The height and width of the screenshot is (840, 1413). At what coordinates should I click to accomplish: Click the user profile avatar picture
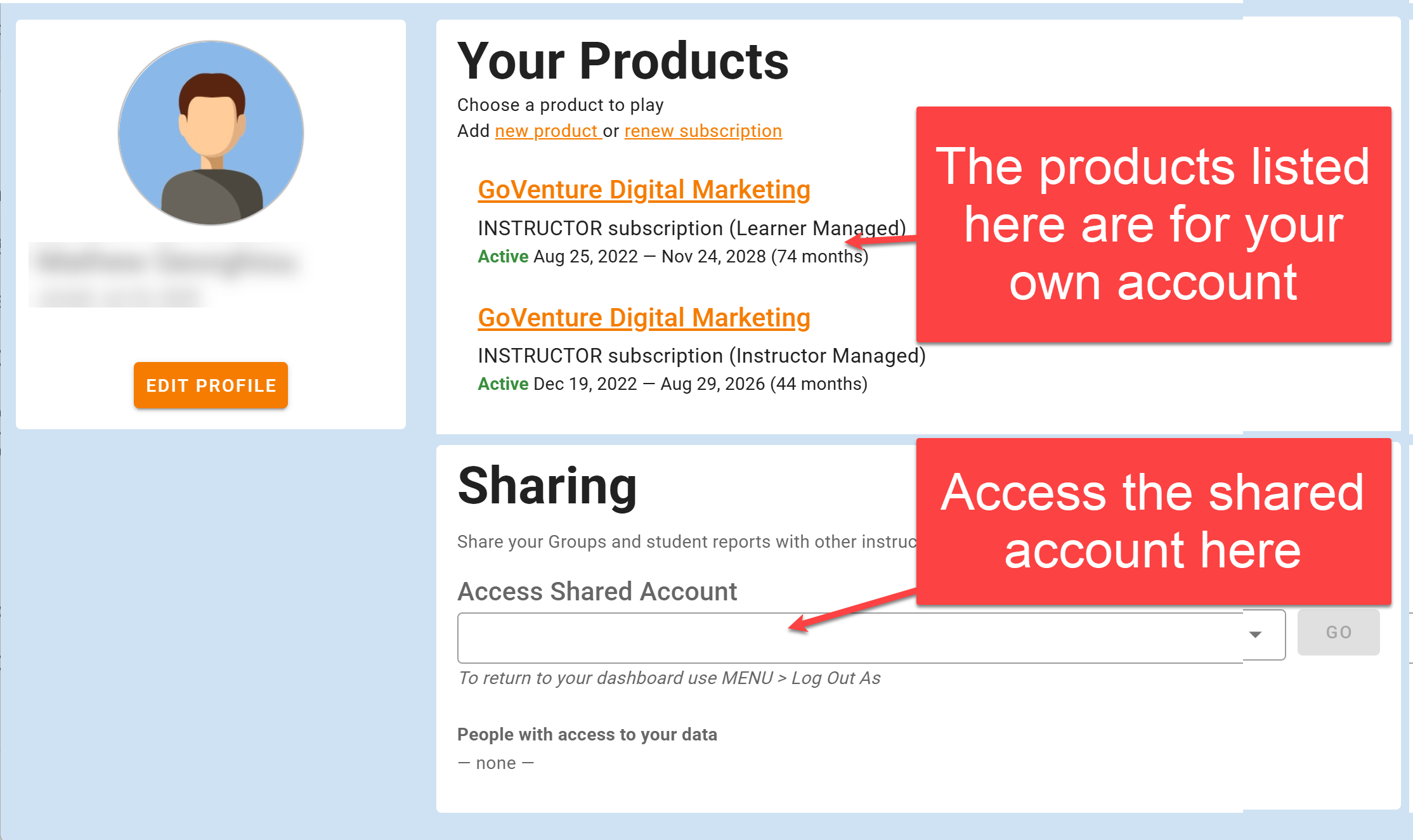211,133
